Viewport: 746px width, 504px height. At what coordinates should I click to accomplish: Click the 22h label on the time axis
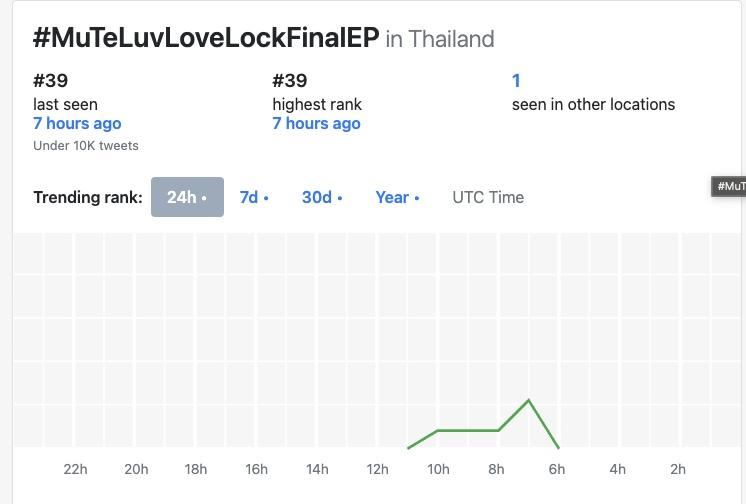coord(75,469)
